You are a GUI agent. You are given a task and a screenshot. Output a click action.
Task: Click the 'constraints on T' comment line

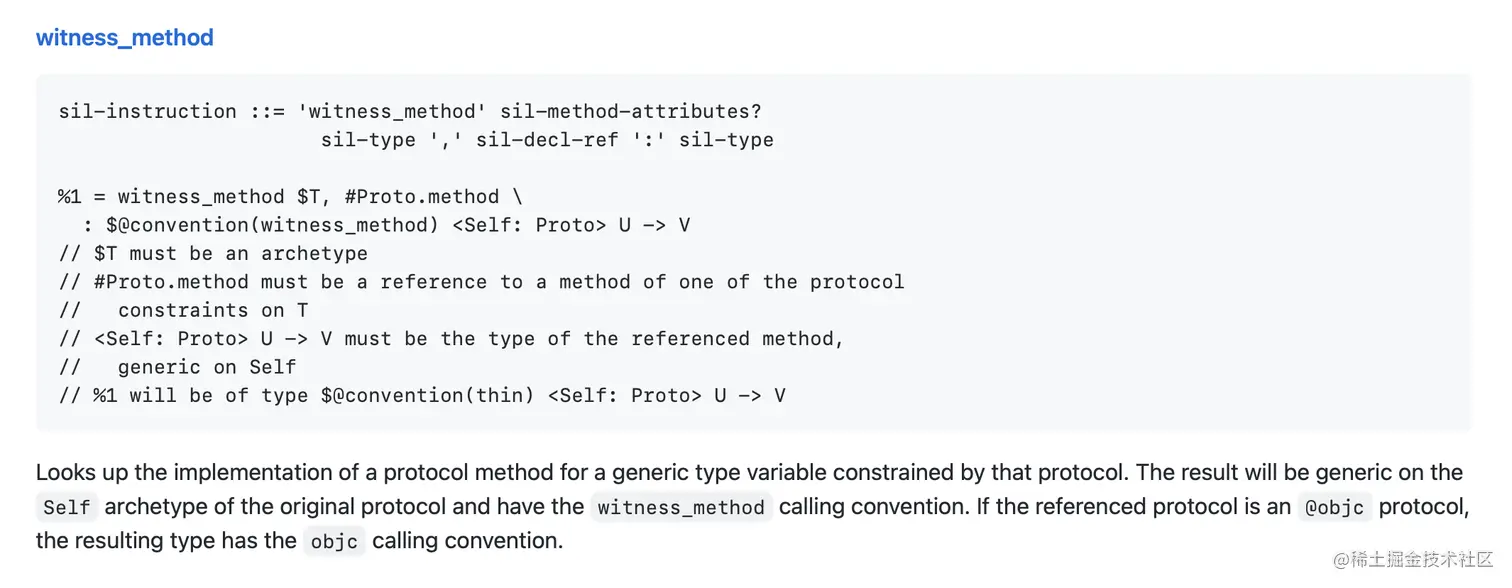(184, 310)
